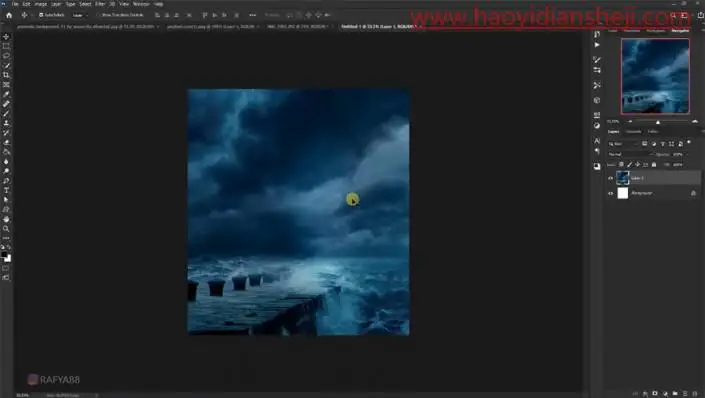
Task: Open the layer filter Kind dropdown
Action: point(623,144)
